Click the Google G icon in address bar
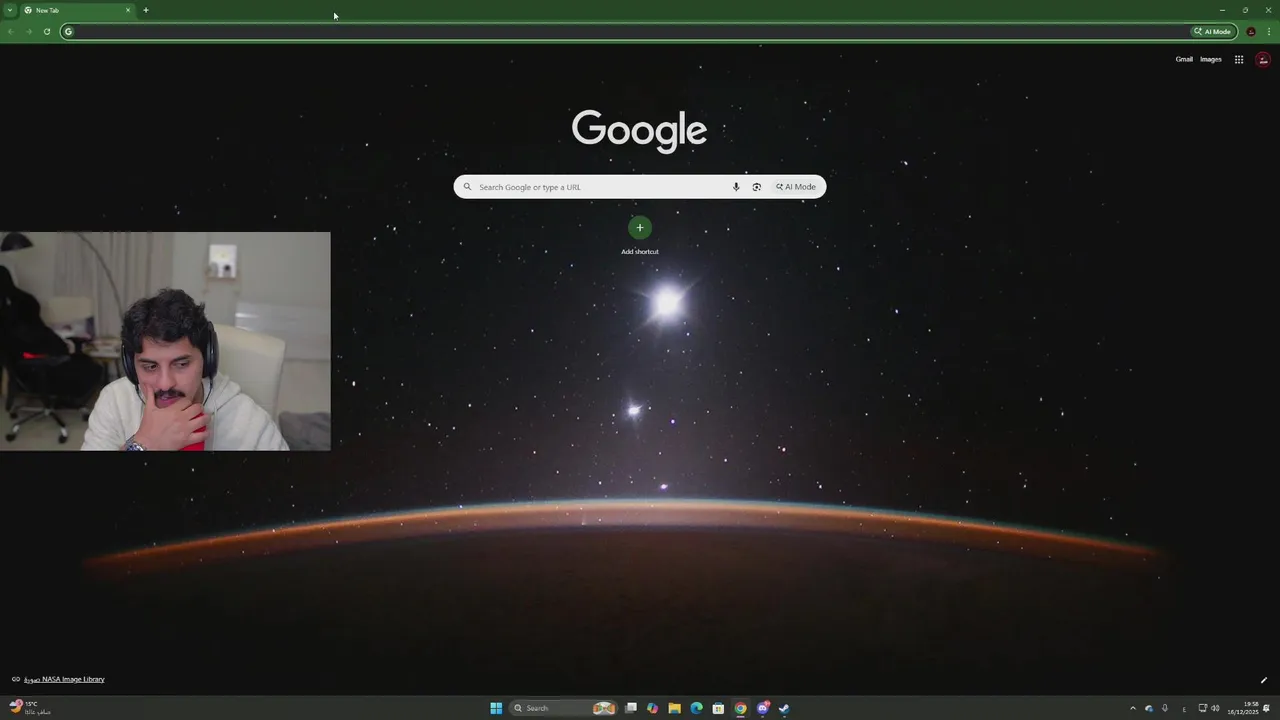 click(68, 31)
